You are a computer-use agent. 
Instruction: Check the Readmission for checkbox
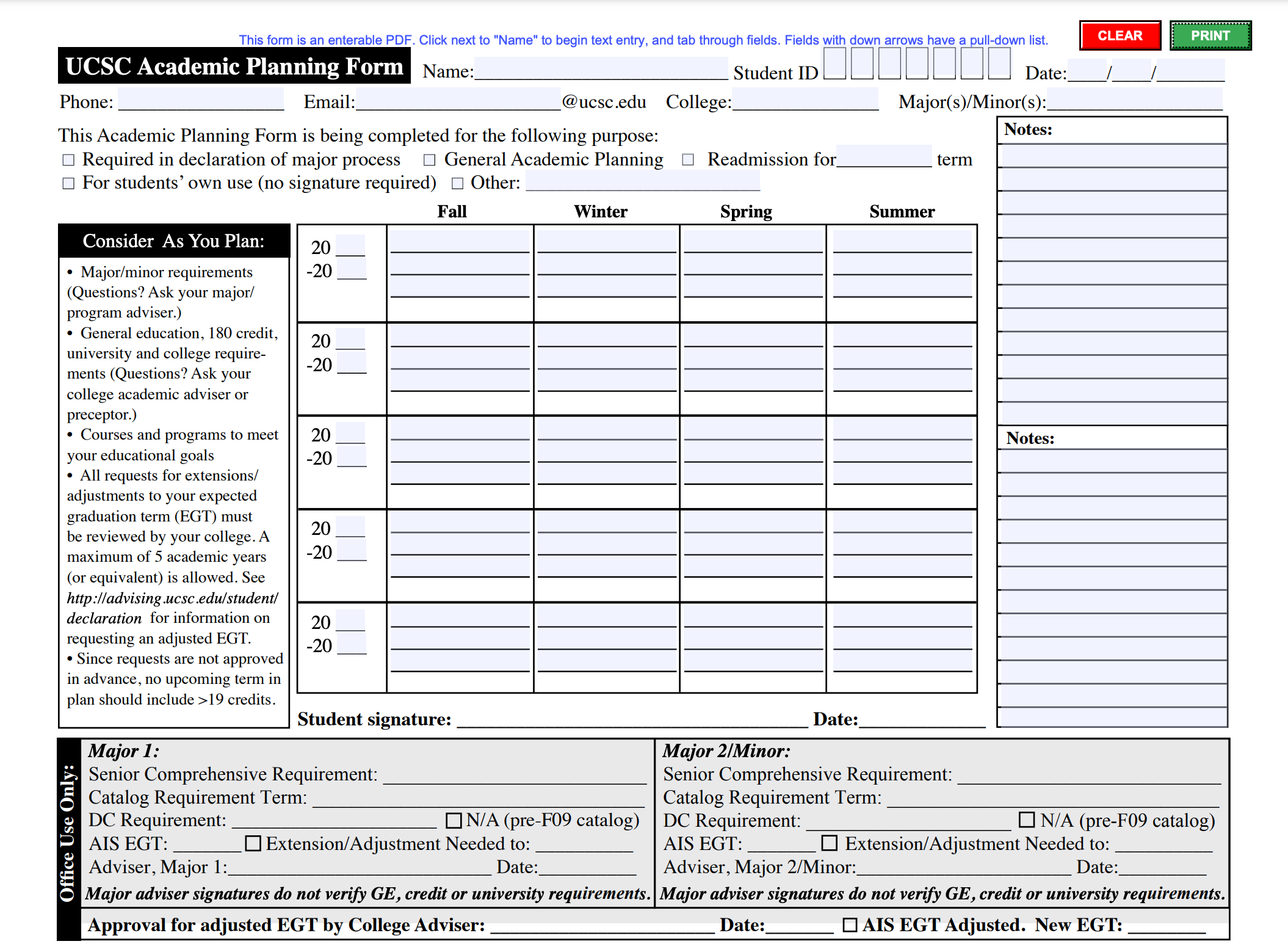point(688,160)
